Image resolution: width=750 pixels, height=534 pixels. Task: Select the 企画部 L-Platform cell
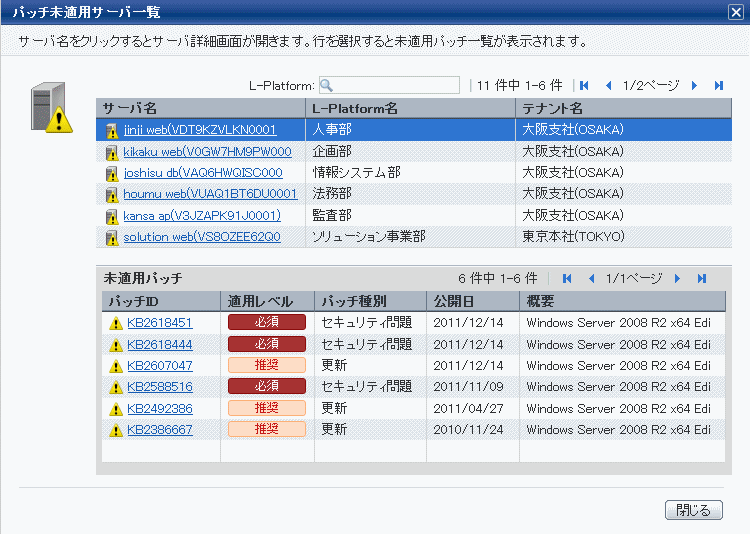(x=410, y=152)
